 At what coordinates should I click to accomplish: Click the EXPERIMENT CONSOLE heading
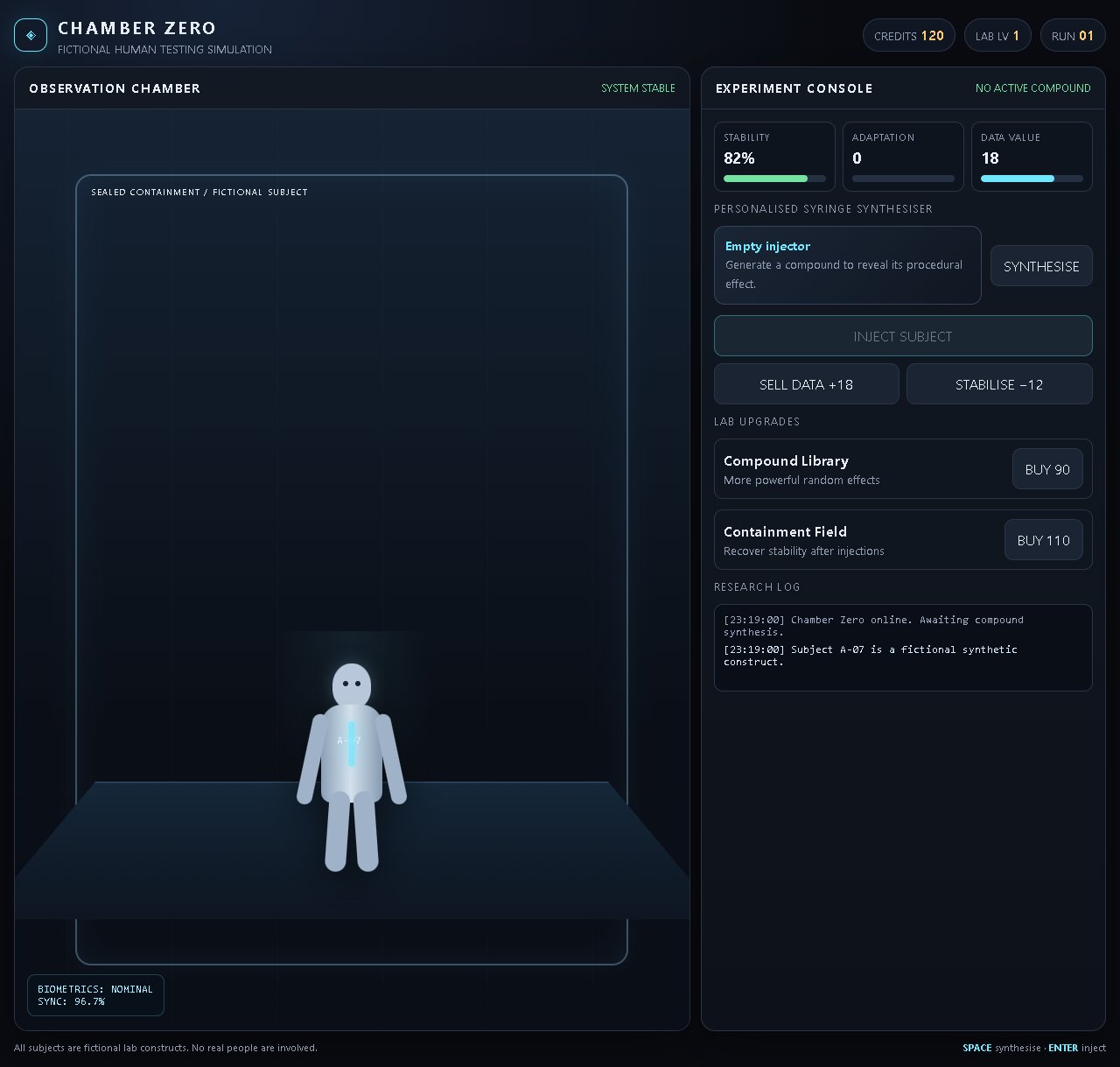click(794, 88)
